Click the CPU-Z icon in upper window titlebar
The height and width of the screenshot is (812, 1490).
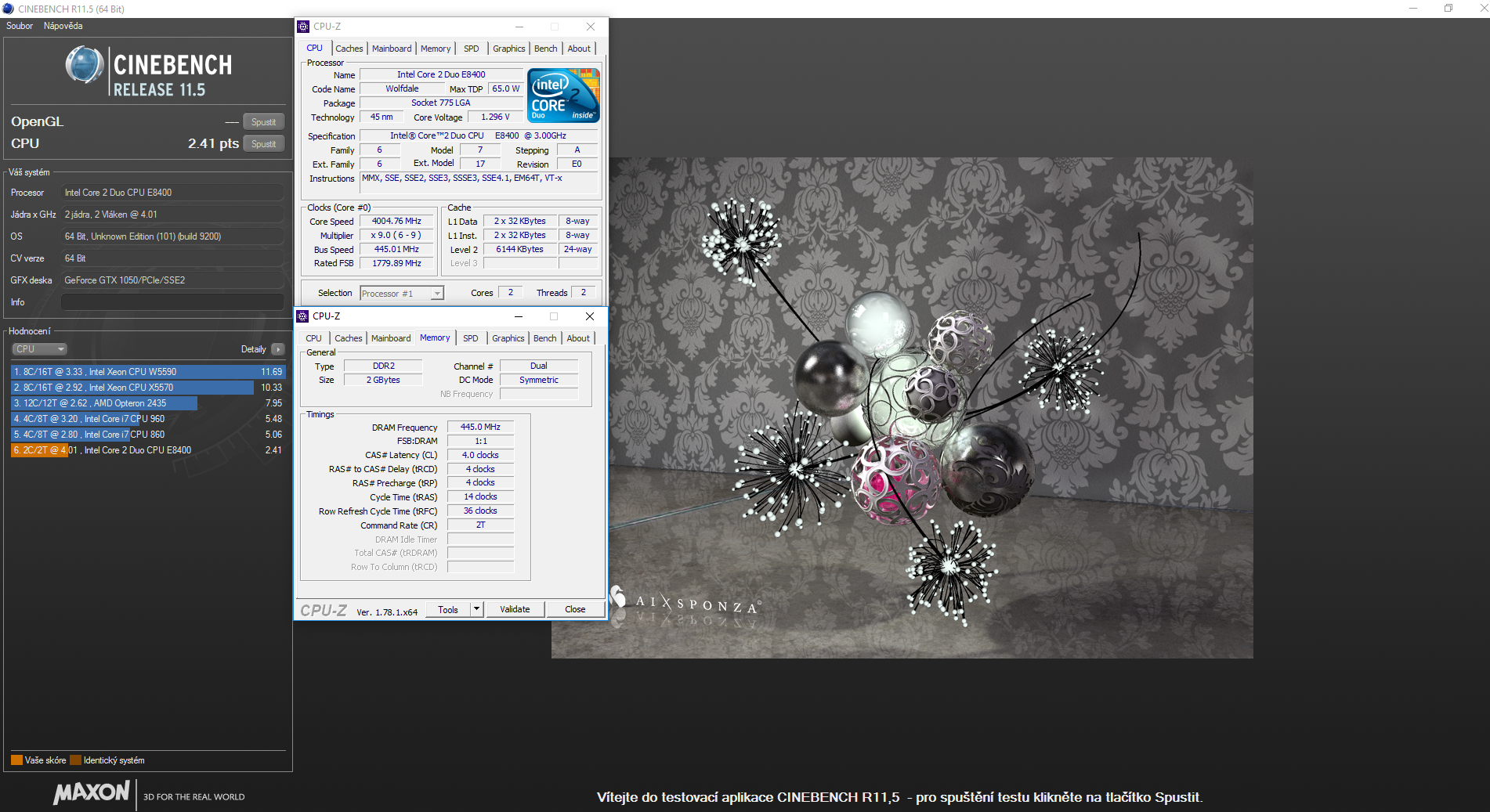pos(303,27)
